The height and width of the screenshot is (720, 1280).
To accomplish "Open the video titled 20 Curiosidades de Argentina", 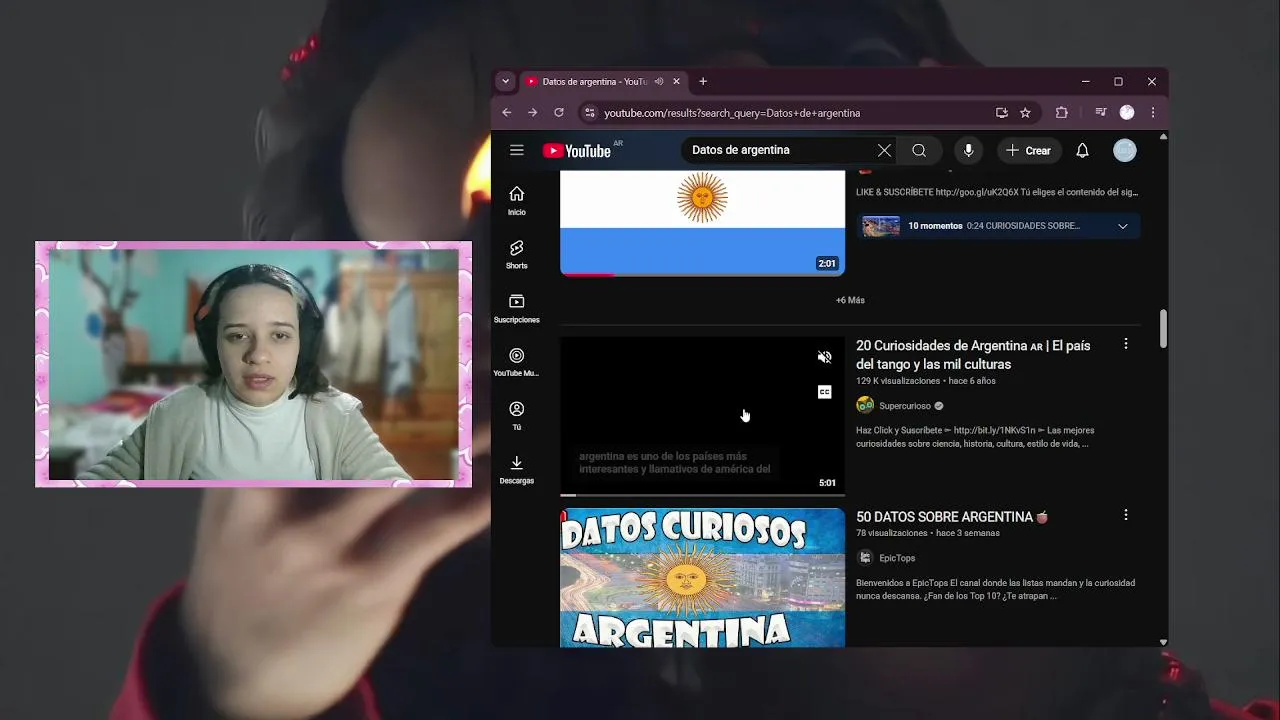I will (973, 355).
